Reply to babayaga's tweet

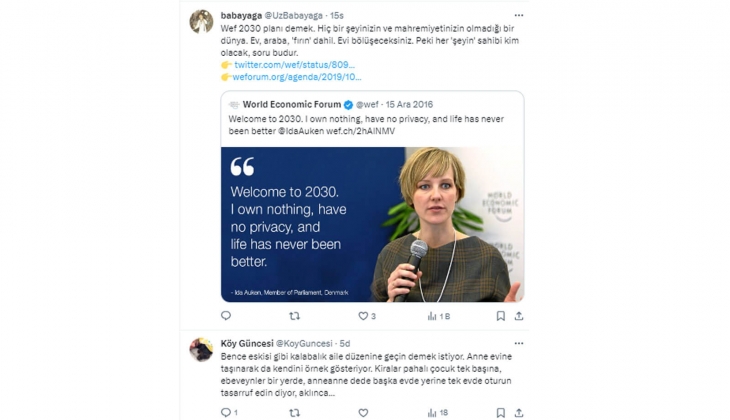226,316
